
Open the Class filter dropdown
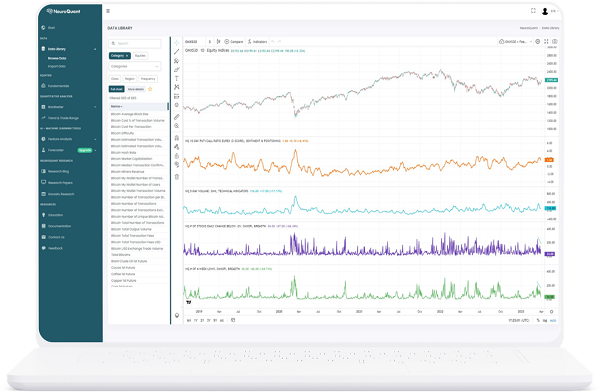click(x=115, y=79)
